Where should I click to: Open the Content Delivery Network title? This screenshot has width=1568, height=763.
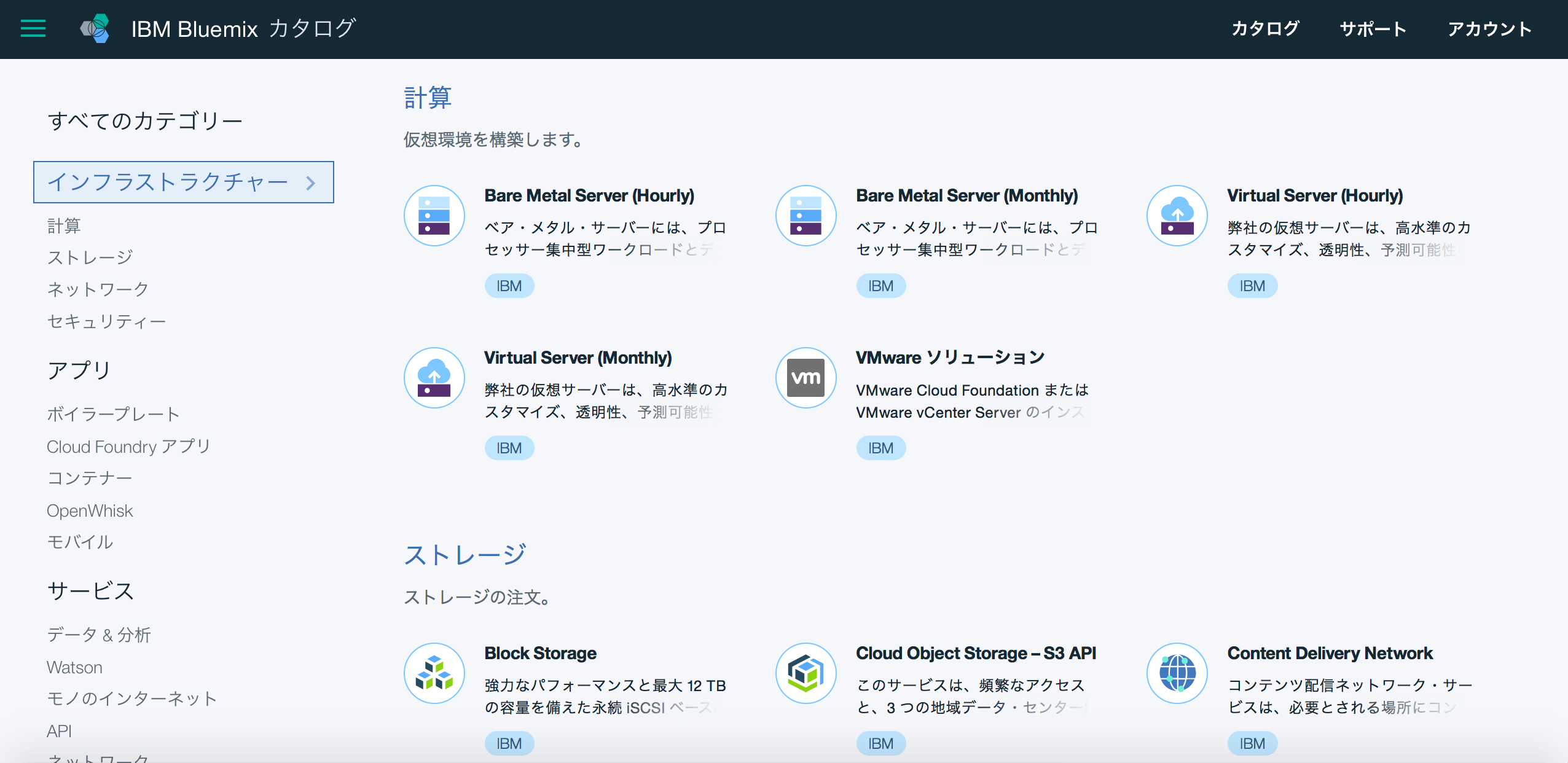(1330, 653)
